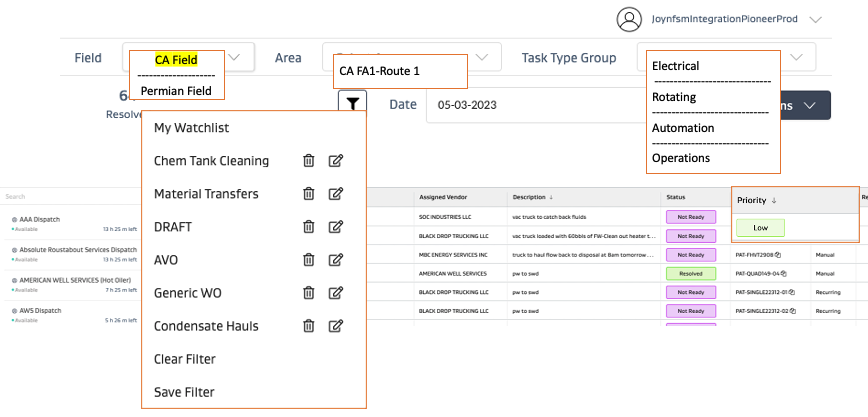The image size is (868, 417).
Task: Expand the Field dropdown
Action: pos(234,58)
